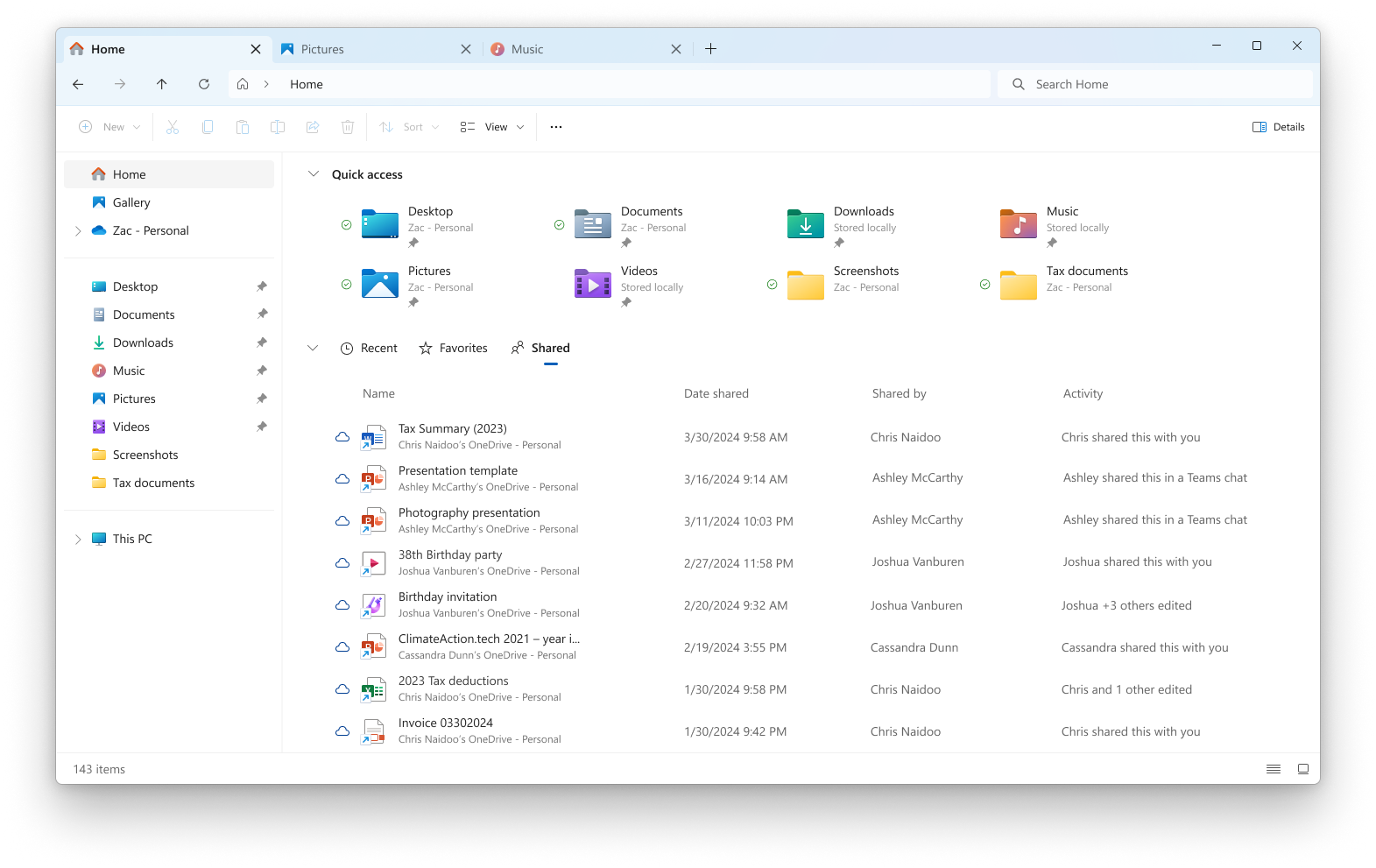Click the breadcrumb chevron before Home
Image resolution: width=1376 pixels, height=868 pixels.
(x=266, y=84)
